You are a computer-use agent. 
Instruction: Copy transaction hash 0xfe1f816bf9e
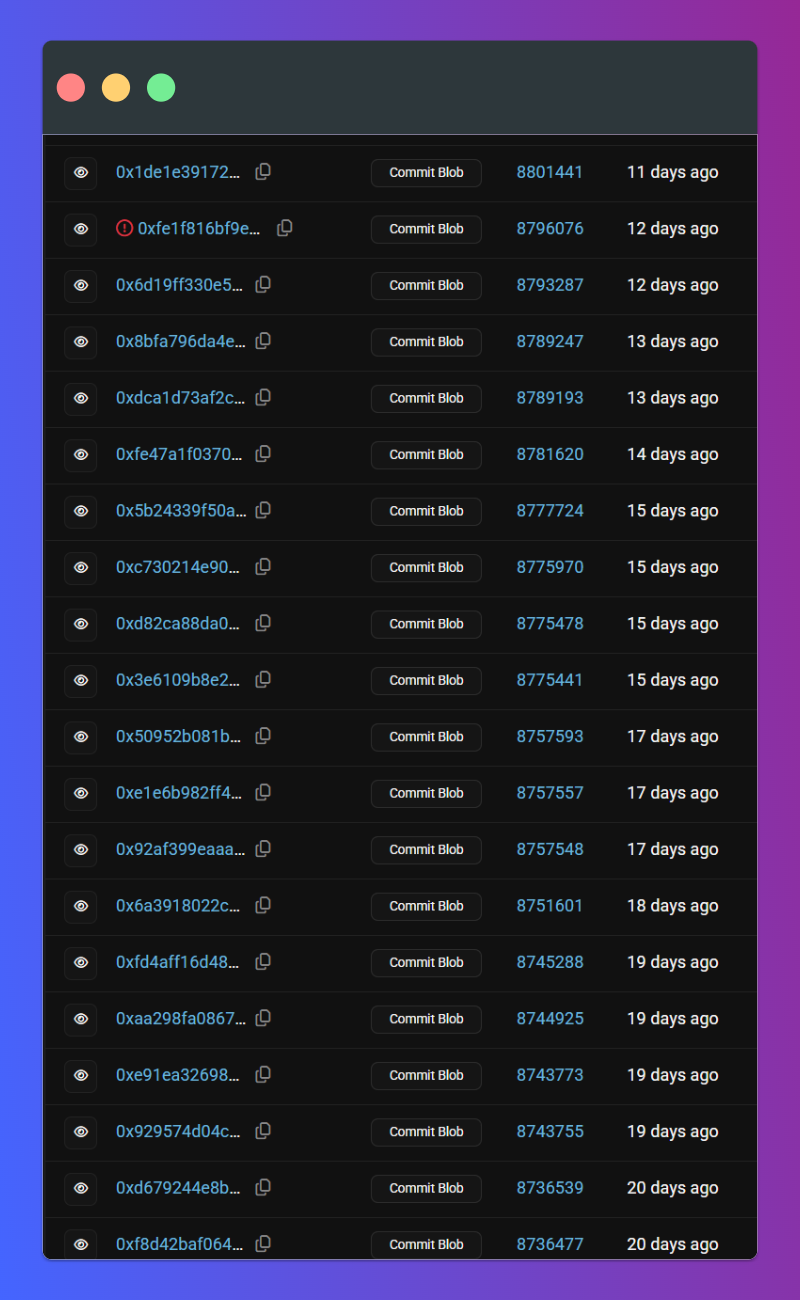click(x=284, y=228)
